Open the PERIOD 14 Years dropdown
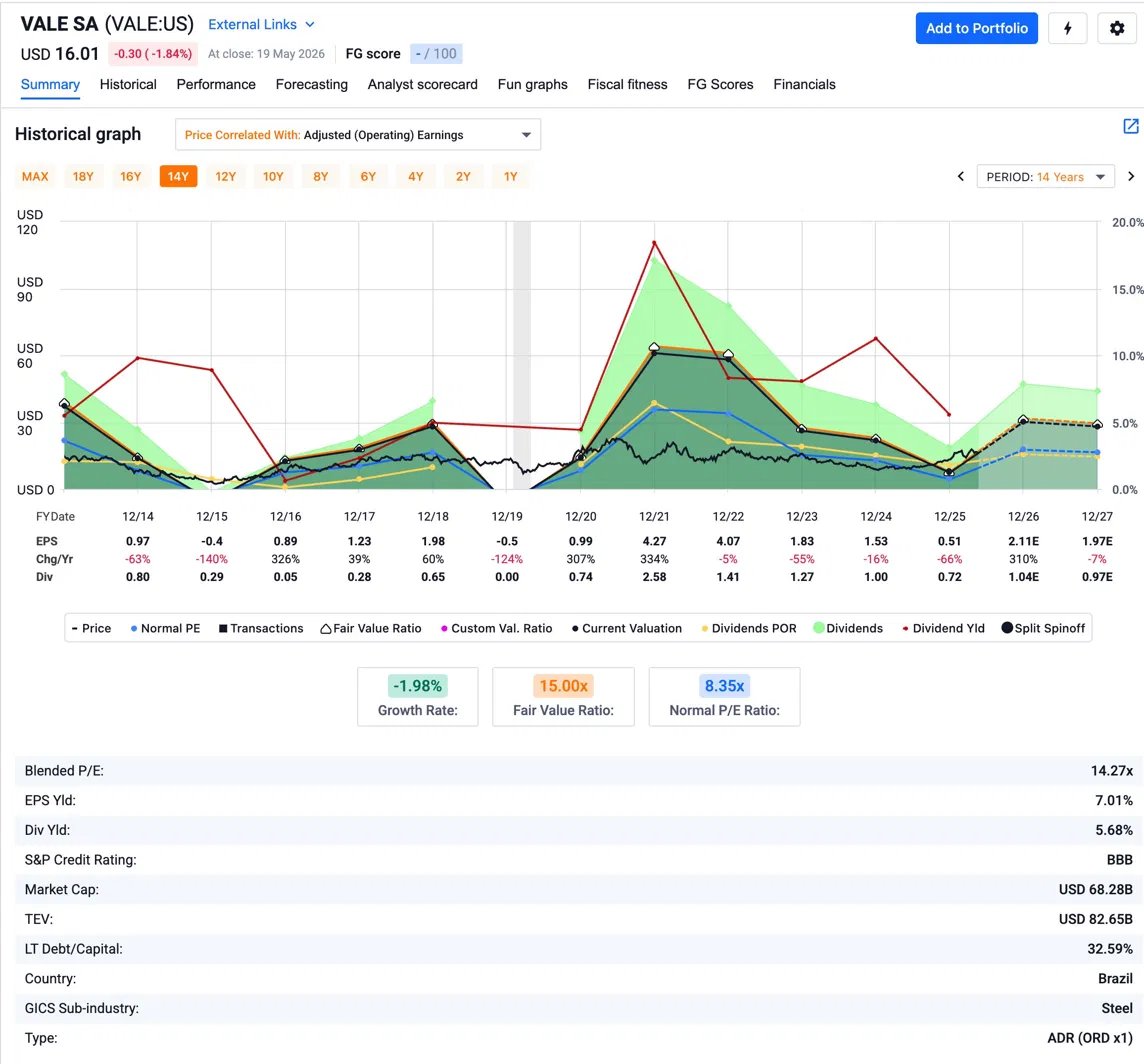This screenshot has height=1064, width=1144. tap(1046, 177)
